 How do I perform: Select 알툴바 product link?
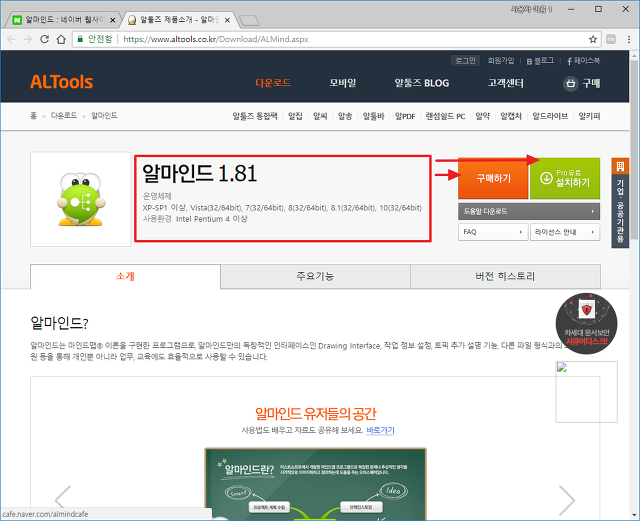click(373, 116)
